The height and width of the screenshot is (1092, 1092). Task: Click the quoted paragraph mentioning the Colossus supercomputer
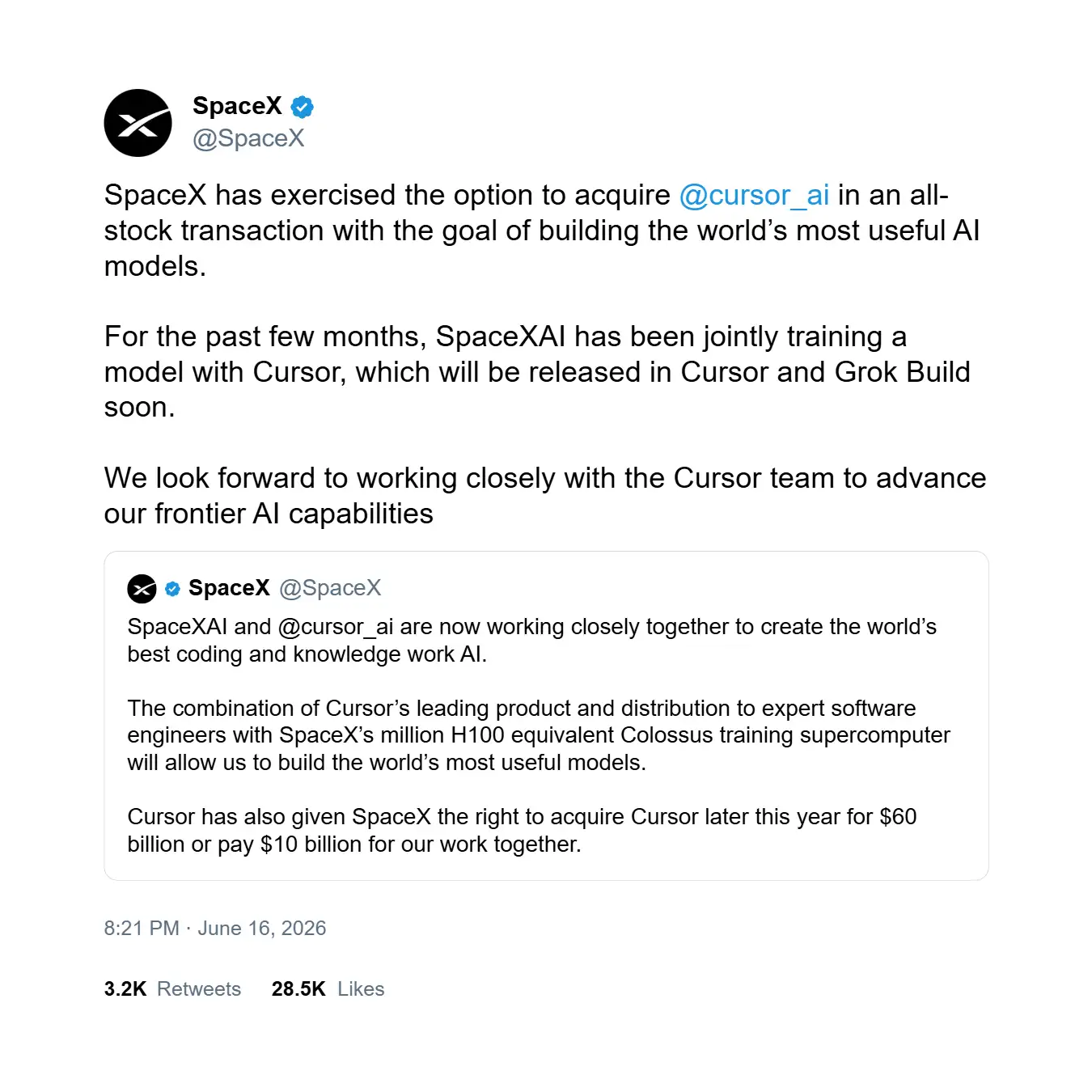[538, 735]
